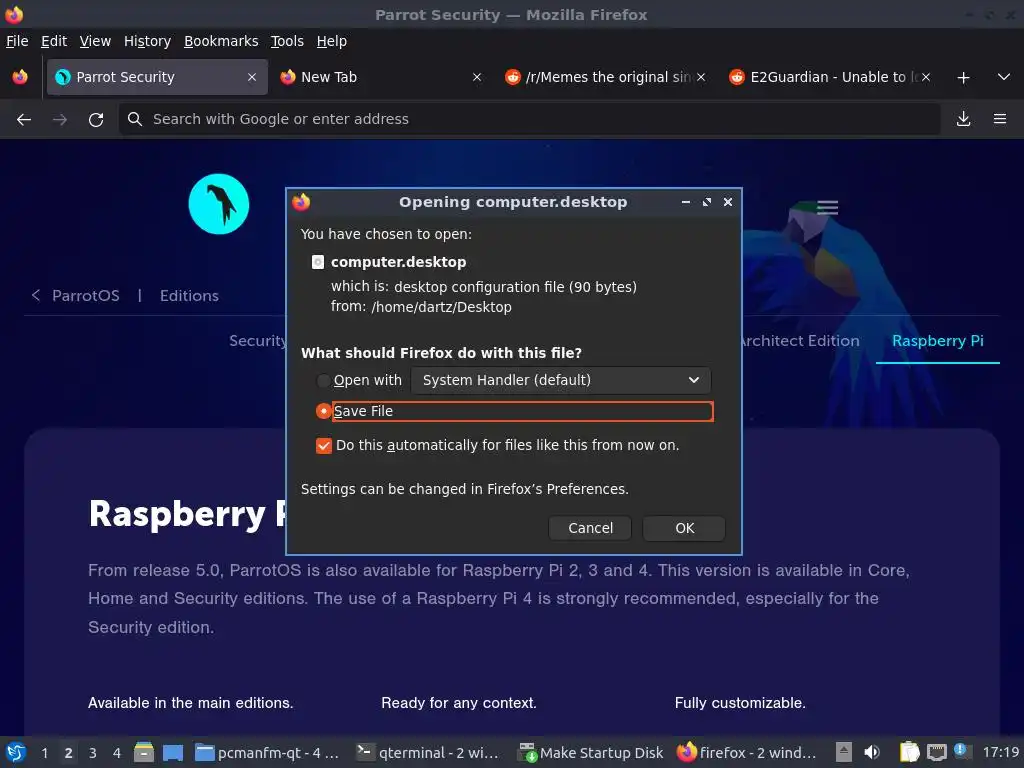
Task: Reload the page with the refresh icon
Action: tap(96, 120)
